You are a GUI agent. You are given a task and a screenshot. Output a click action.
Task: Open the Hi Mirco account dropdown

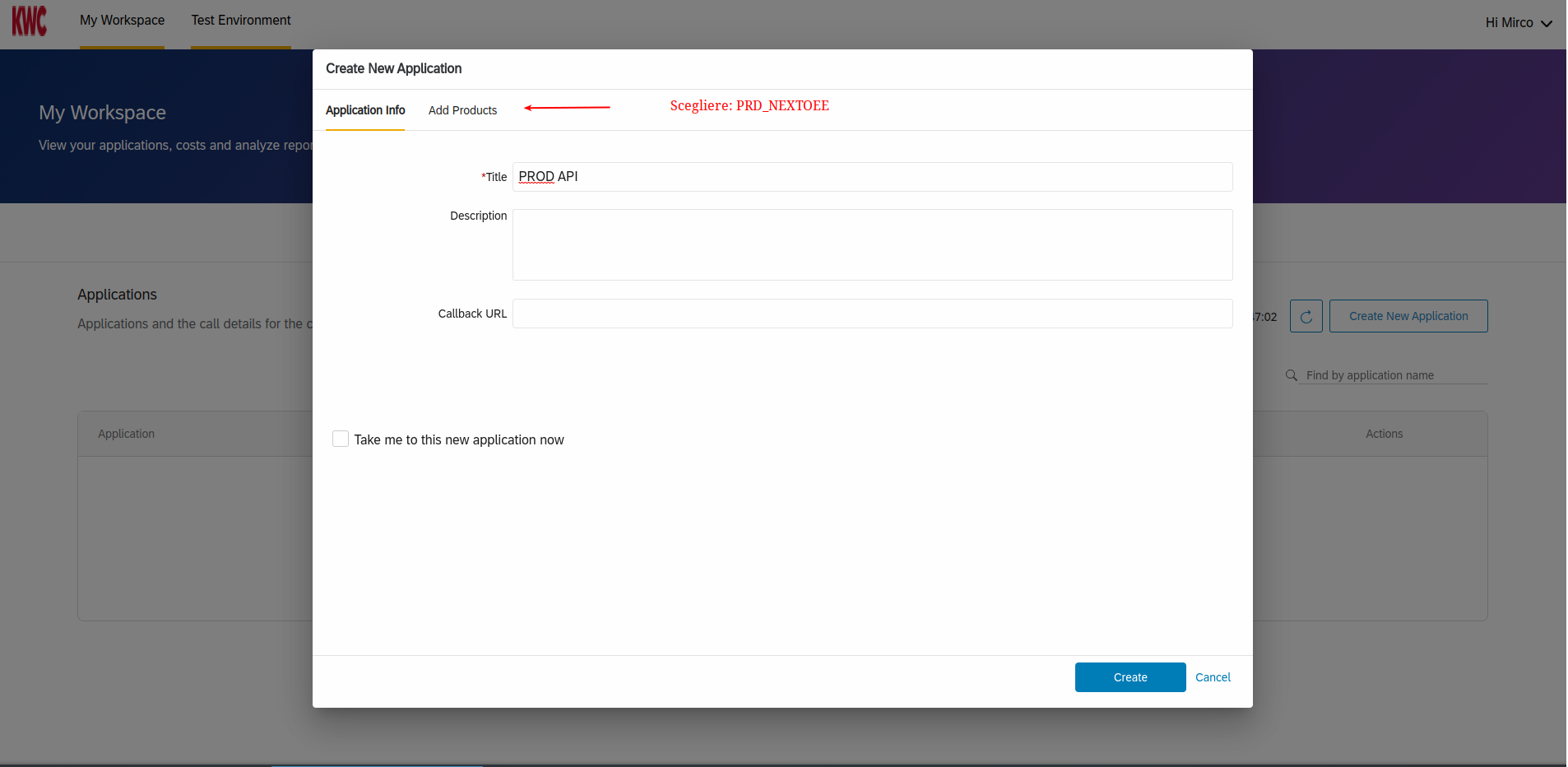click(1510, 22)
